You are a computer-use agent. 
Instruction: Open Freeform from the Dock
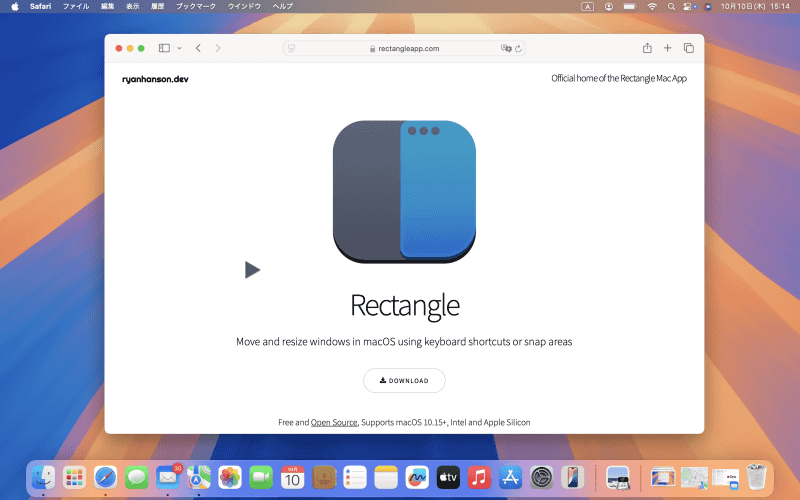(x=417, y=478)
